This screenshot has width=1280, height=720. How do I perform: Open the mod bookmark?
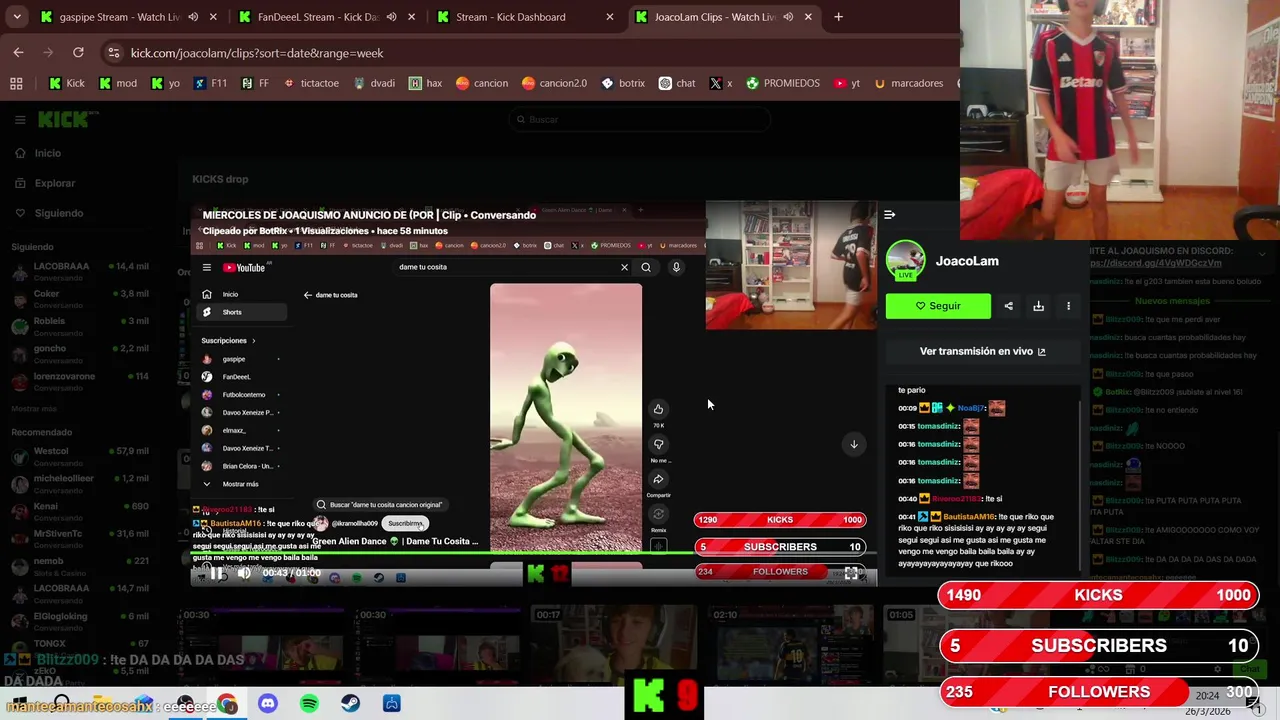click(x=118, y=84)
